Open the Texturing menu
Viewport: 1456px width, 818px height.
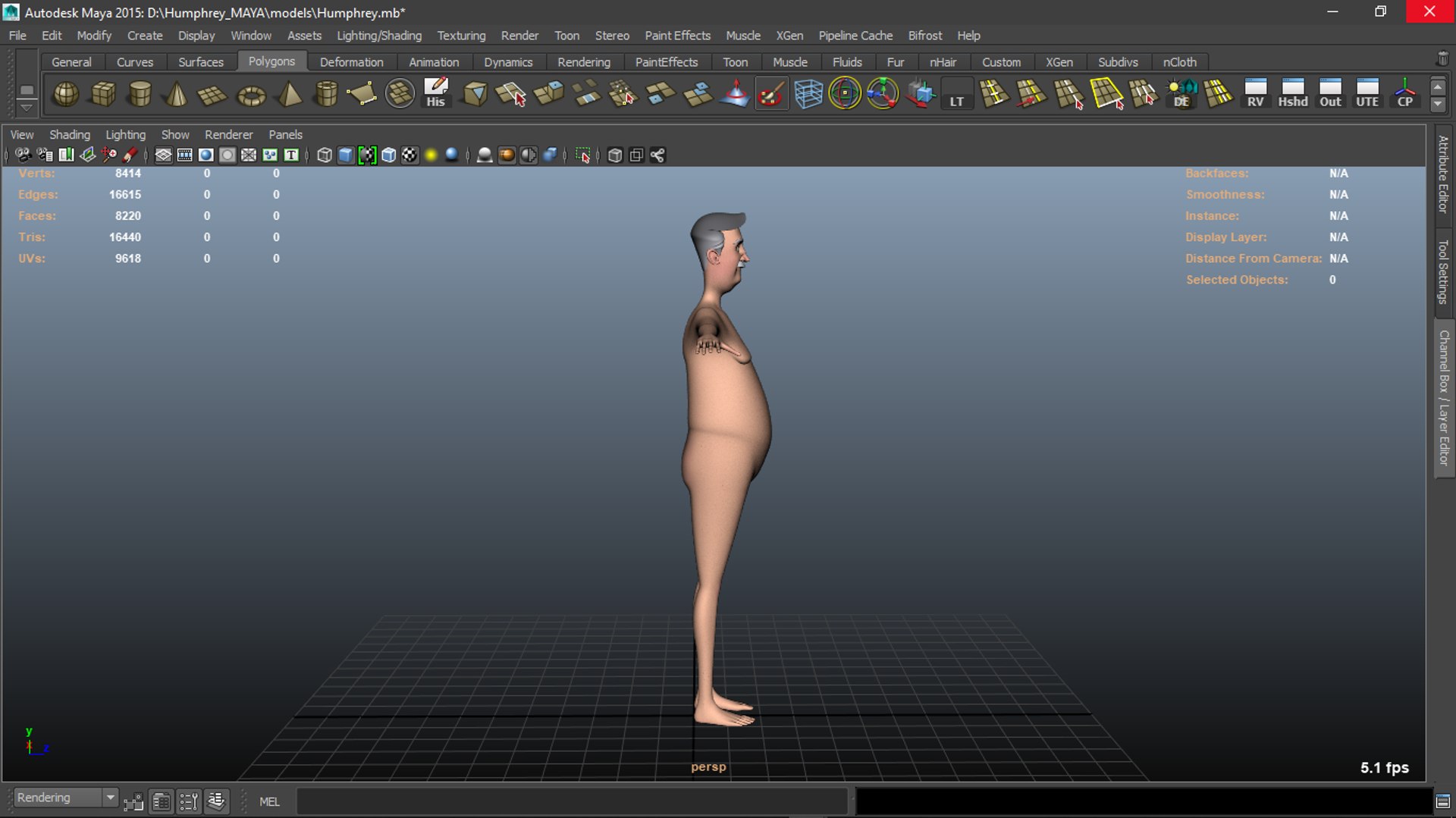461,36
